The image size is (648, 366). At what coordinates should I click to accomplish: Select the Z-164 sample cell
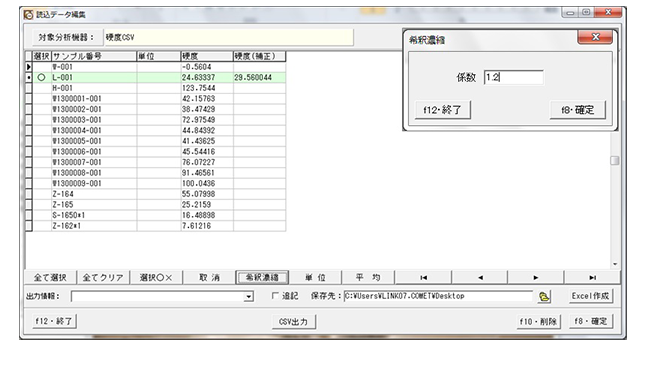click(x=94, y=194)
